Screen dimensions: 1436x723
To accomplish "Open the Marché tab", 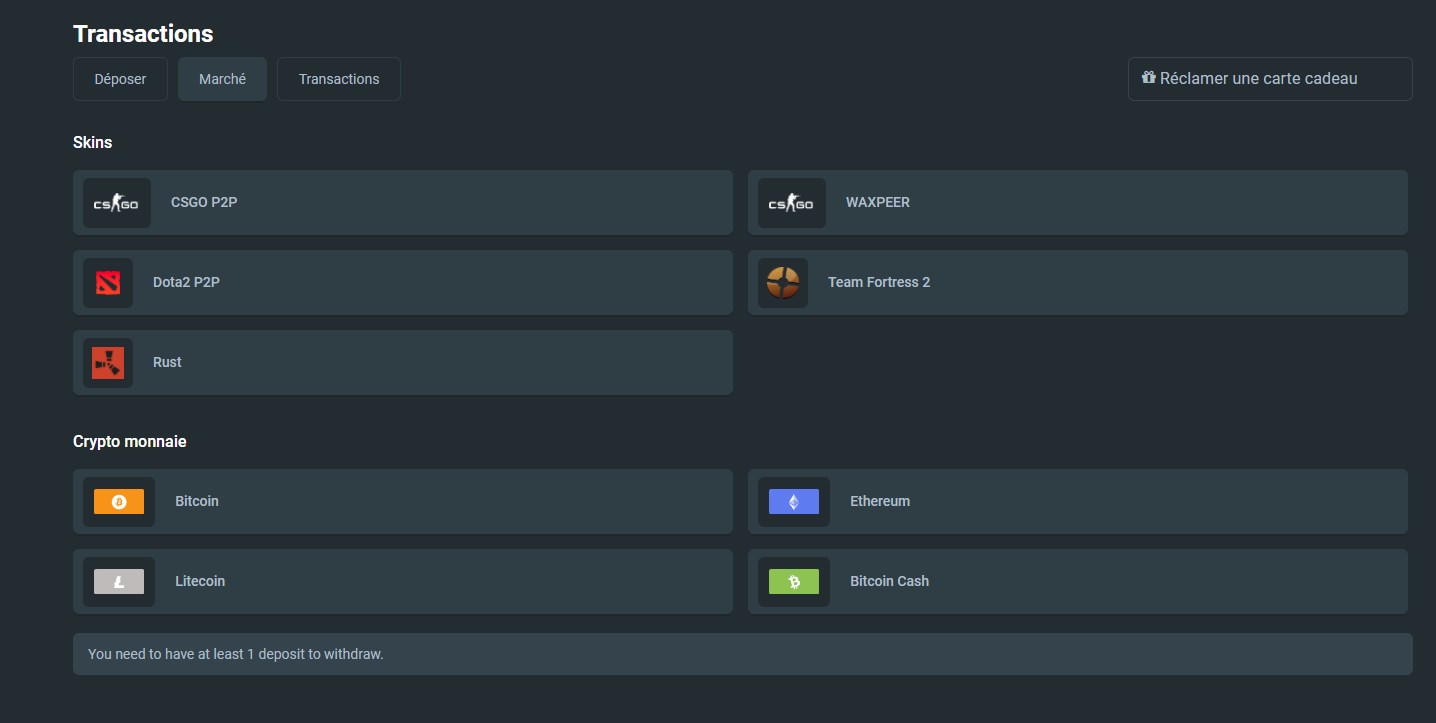I will click(222, 79).
